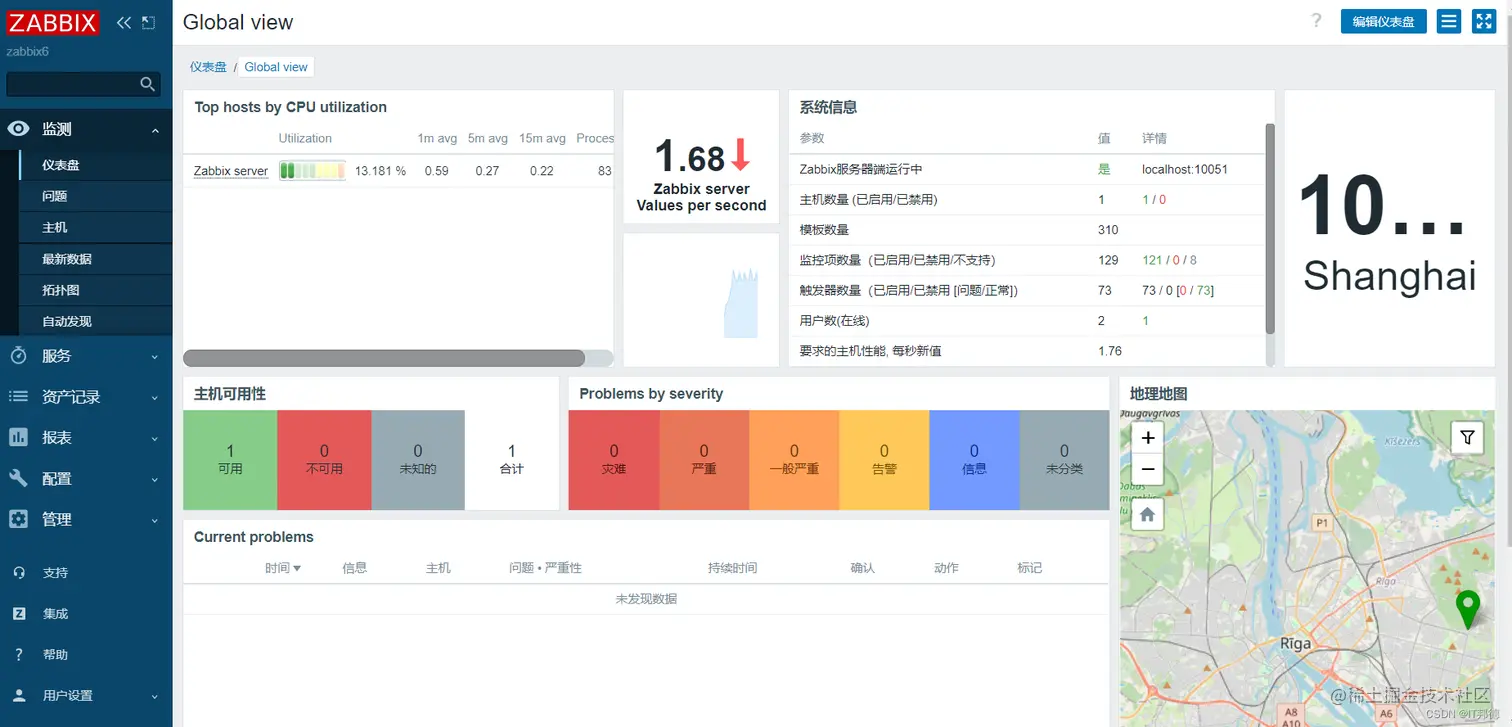Click localhost:10051 in system info
1512x727 pixels.
click(x=1184, y=170)
